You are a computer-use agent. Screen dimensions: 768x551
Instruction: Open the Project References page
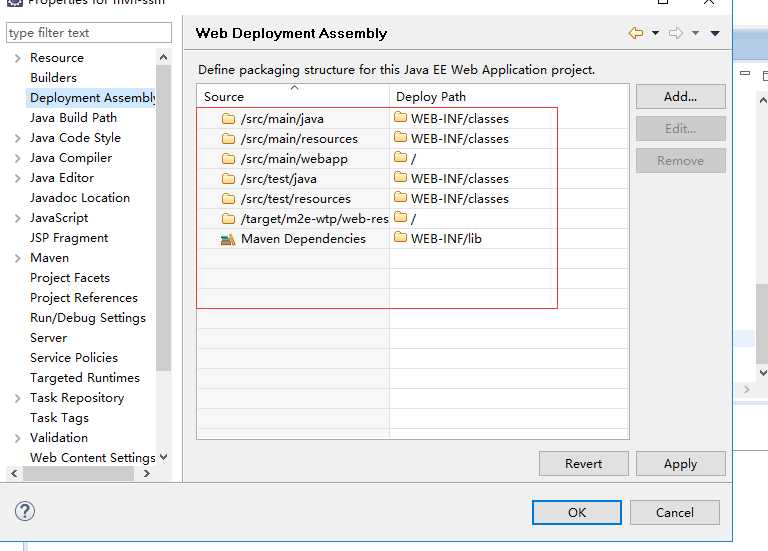pos(84,298)
